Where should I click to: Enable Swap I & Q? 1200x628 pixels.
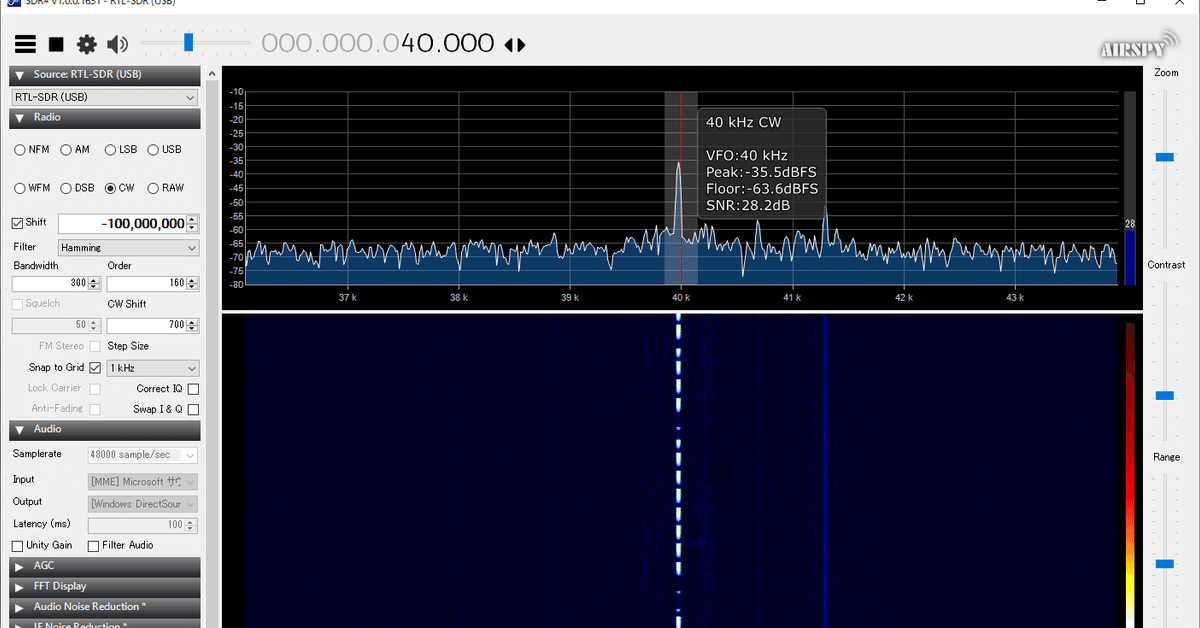click(x=192, y=409)
